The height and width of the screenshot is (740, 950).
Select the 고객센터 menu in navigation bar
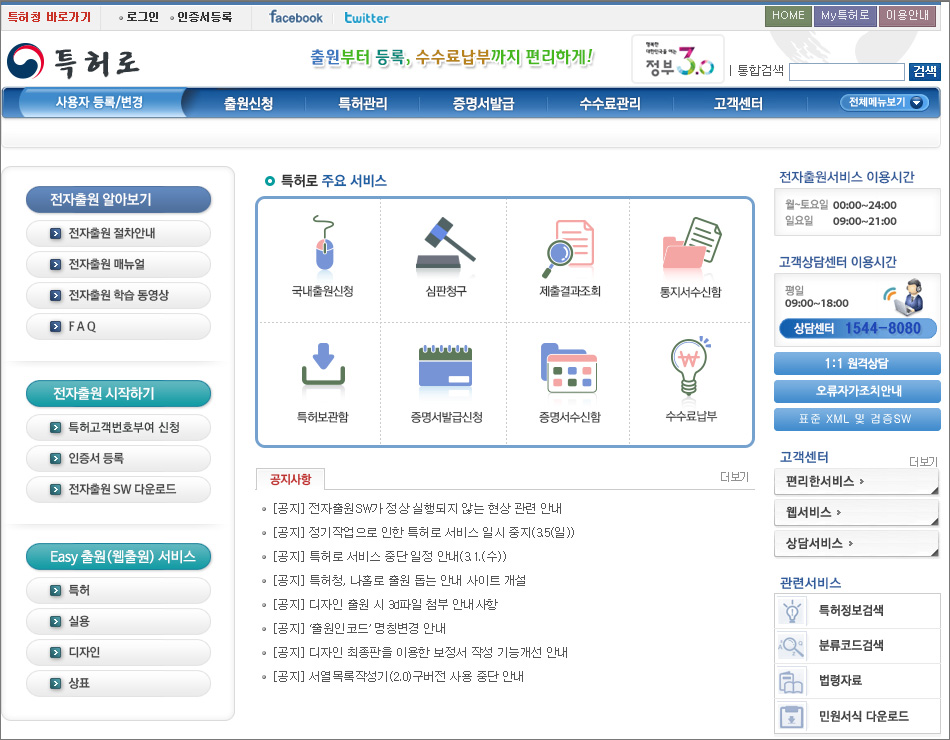coord(737,104)
